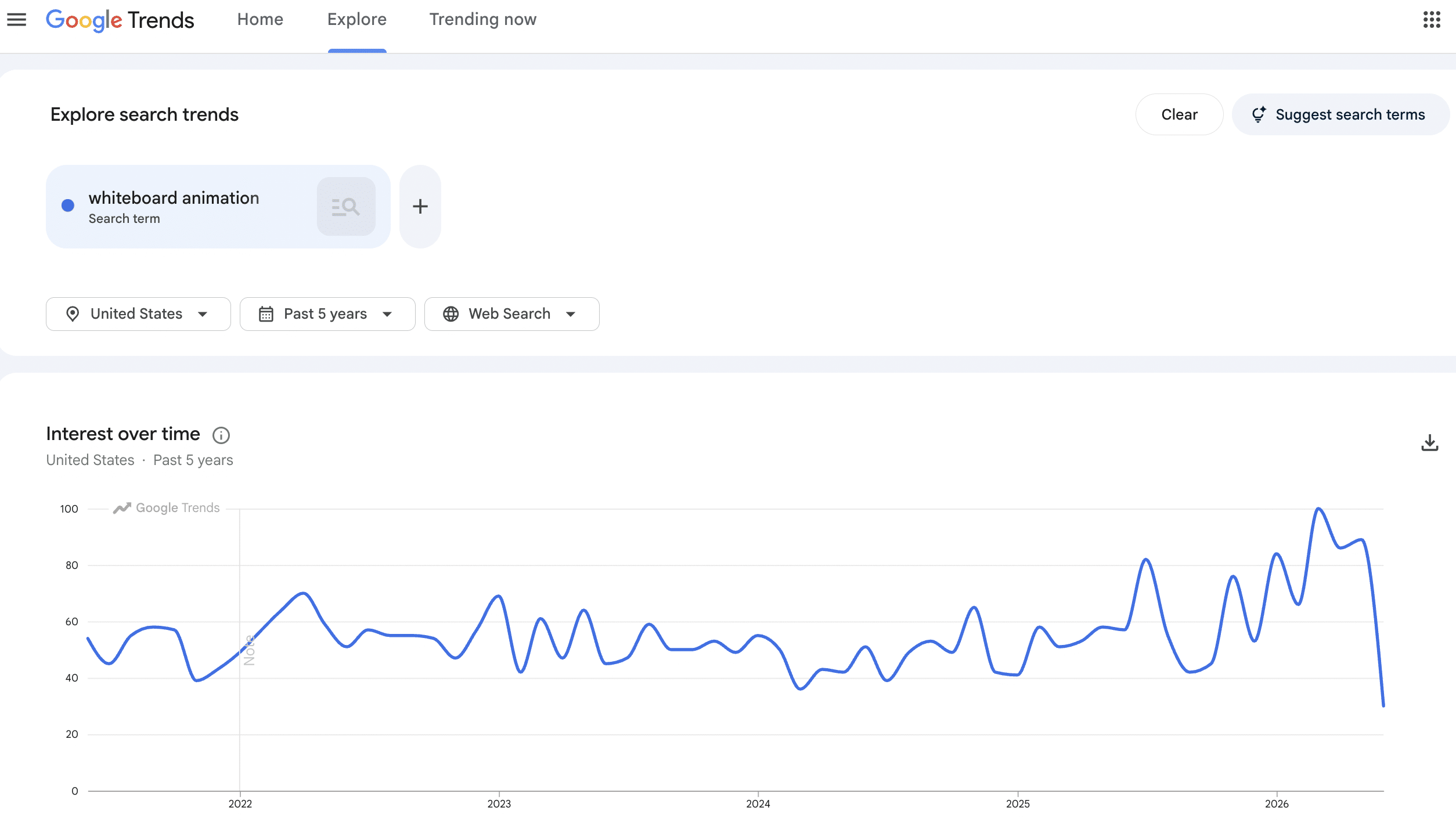Open the Web Search type dropdown

click(511, 314)
